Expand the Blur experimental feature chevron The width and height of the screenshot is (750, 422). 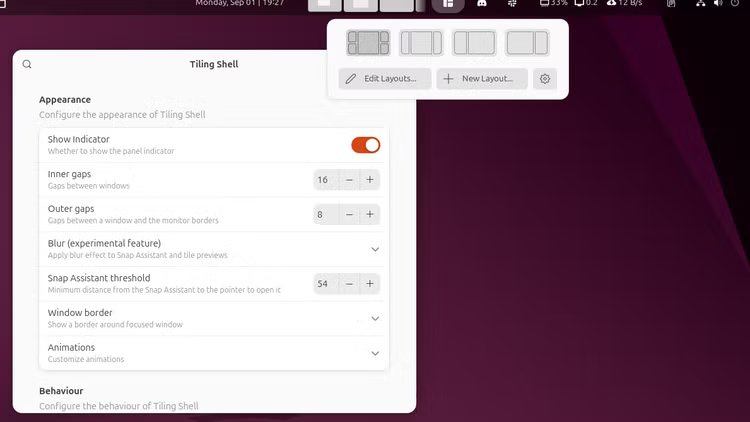click(375, 249)
